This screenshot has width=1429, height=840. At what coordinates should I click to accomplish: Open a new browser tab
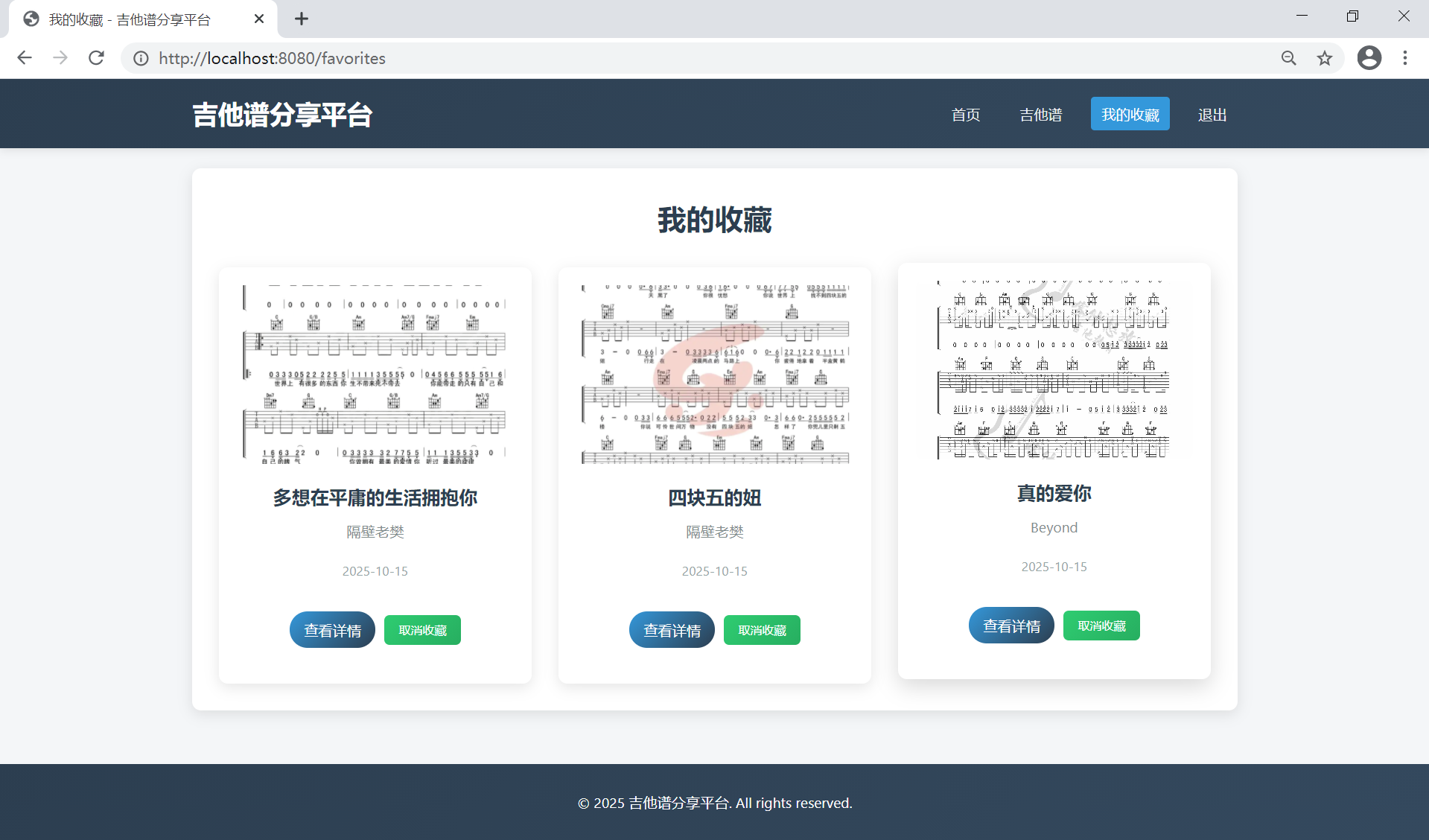301,19
